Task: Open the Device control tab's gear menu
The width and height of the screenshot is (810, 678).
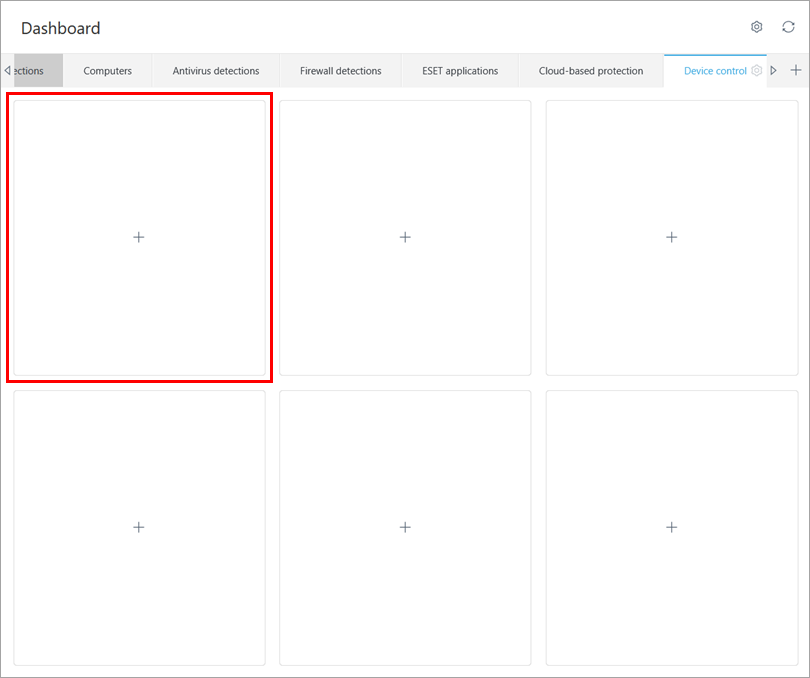Action: [757, 71]
